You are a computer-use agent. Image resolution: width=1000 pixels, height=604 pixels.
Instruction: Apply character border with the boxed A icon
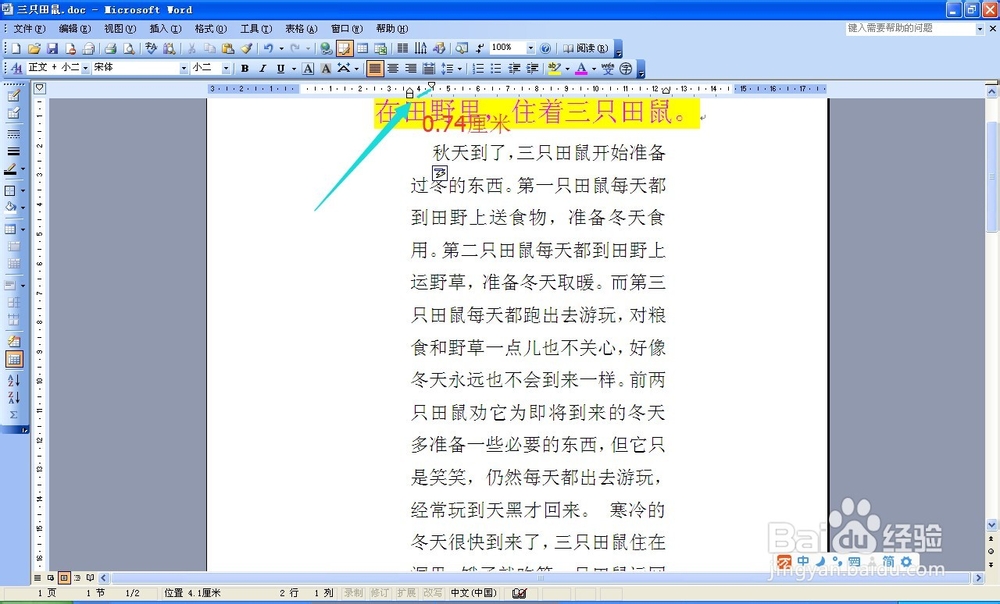click(x=308, y=68)
